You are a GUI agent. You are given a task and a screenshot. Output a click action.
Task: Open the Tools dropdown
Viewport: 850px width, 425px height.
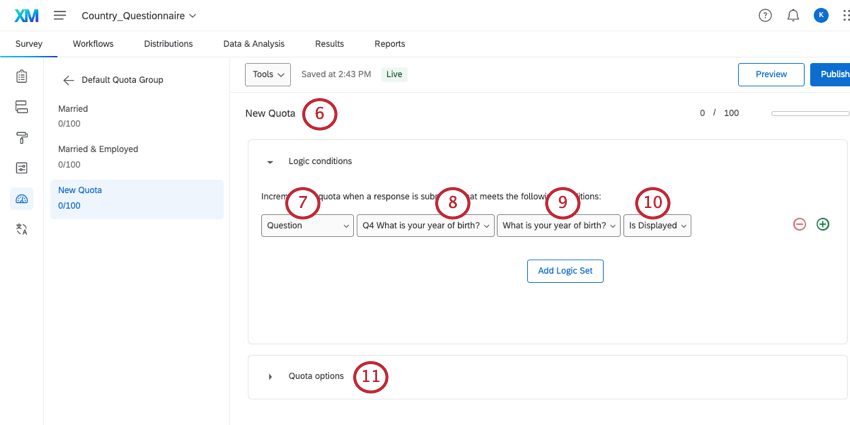pyautogui.click(x=268, y=74)
